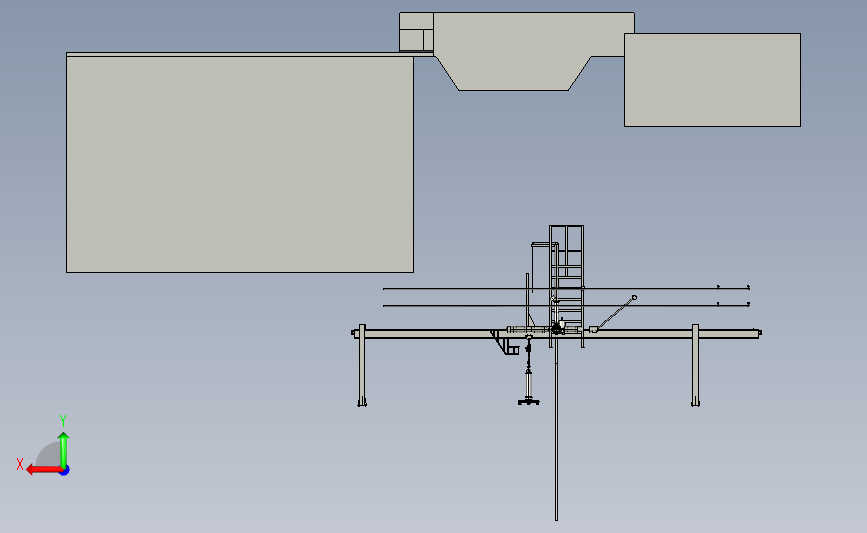Select the long horizontal support beam

point(556,333)
